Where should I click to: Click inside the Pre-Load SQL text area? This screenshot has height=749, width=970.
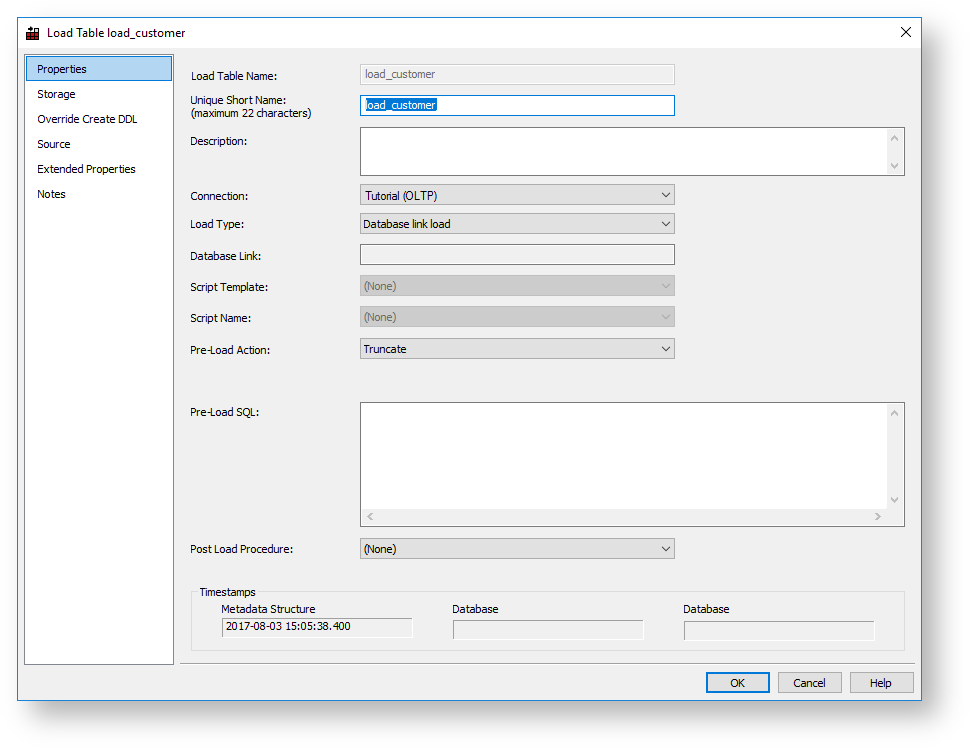tap(622, 455)
